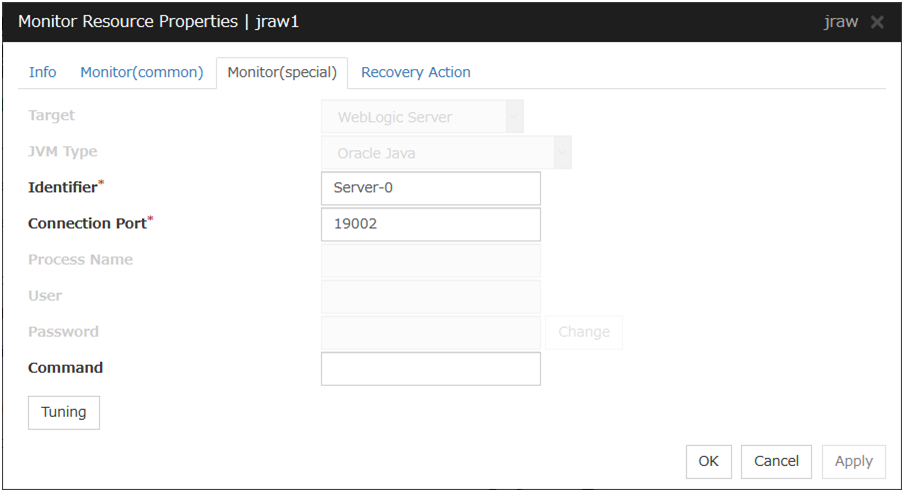Image resolution: width=904 pixels, height=492 pixels.
Task: Switch to the Info tab
Action: (x=43, y=72)
